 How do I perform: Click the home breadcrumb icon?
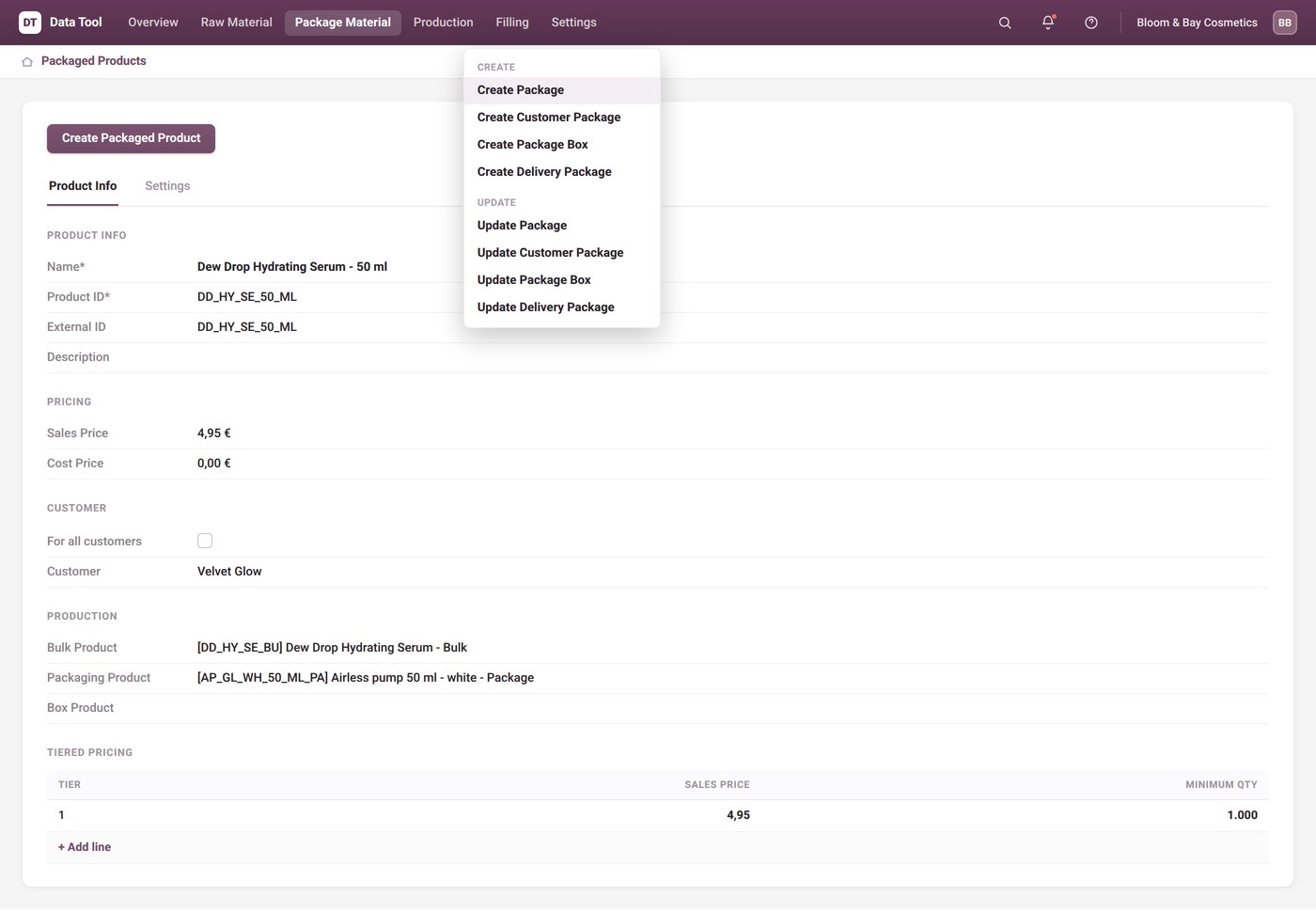click(27, 61)
